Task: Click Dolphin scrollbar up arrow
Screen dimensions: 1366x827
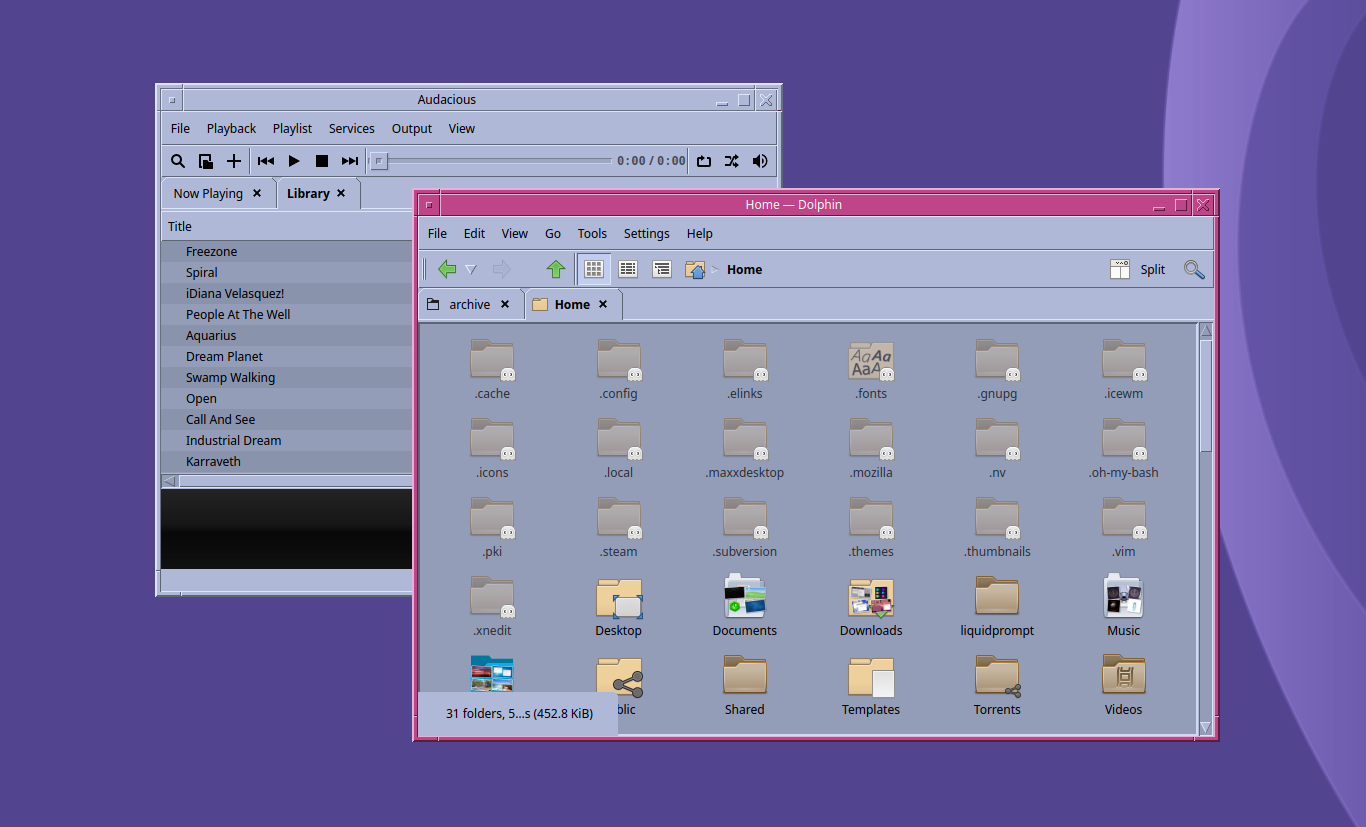Action: coord(1205,331)
